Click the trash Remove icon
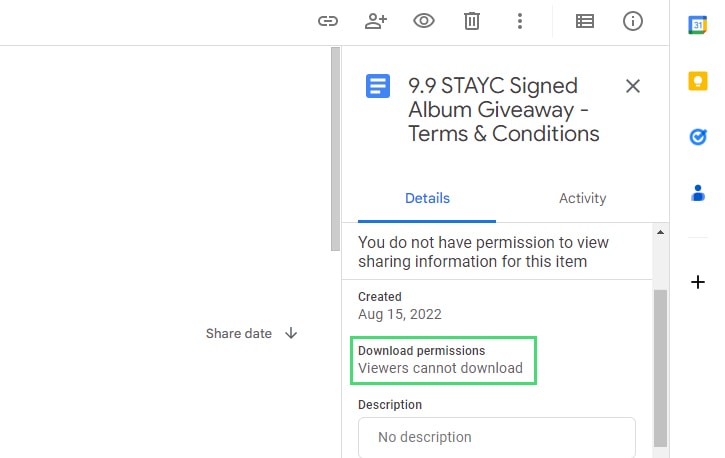 [472, 21]
